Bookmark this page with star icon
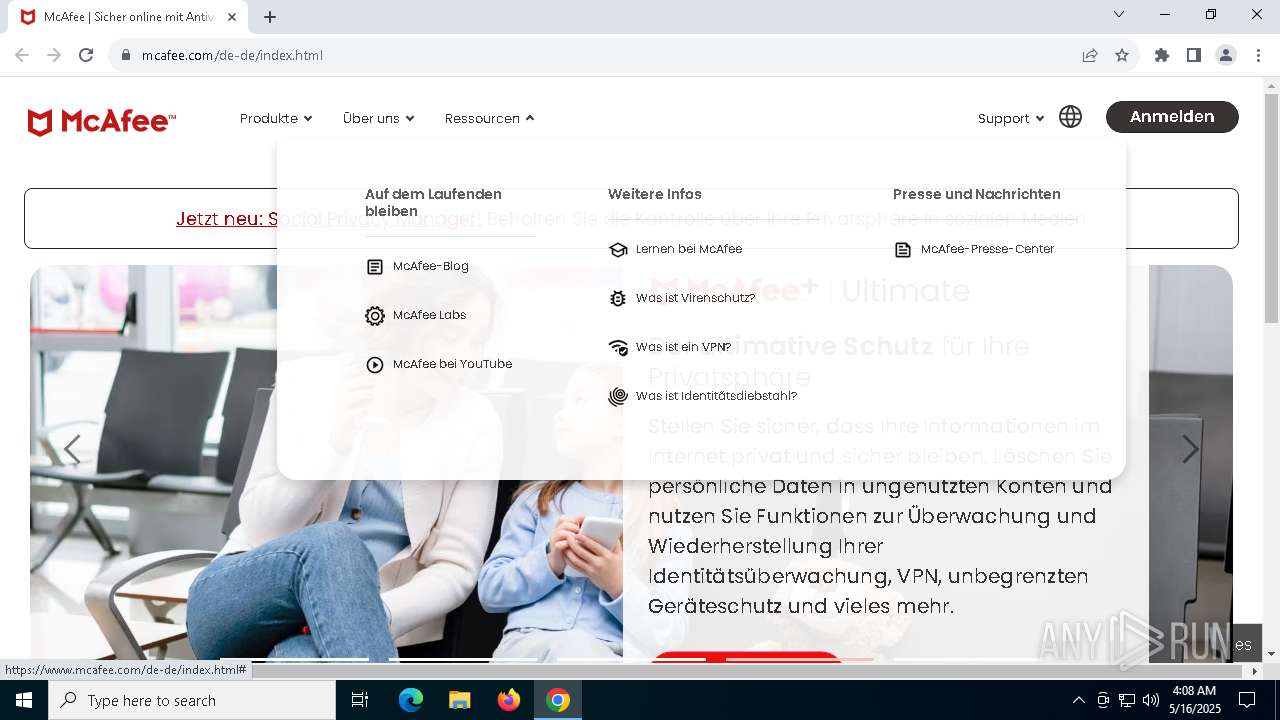 coord(1122,55)
